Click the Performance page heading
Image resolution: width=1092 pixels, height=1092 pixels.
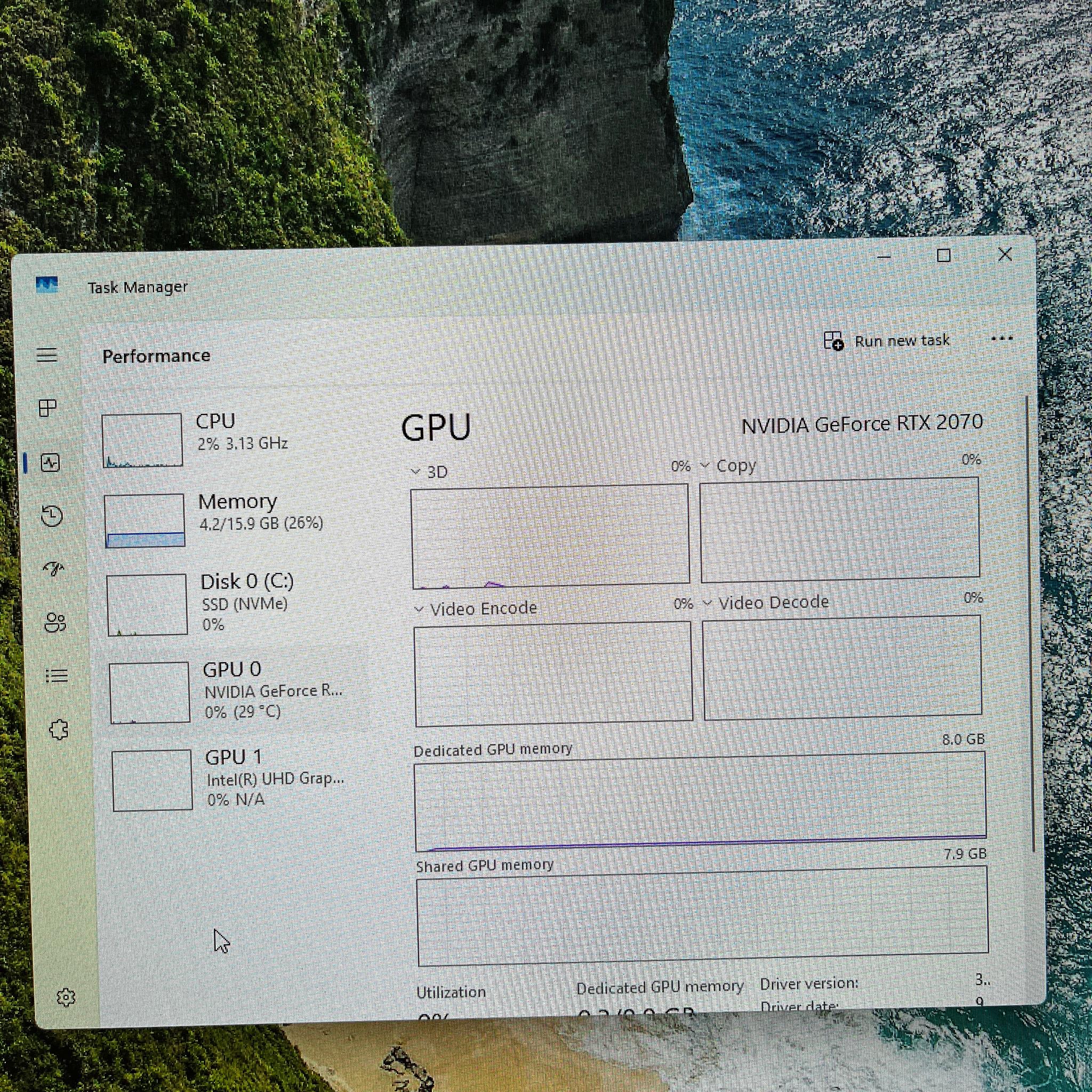pos(156,356)
